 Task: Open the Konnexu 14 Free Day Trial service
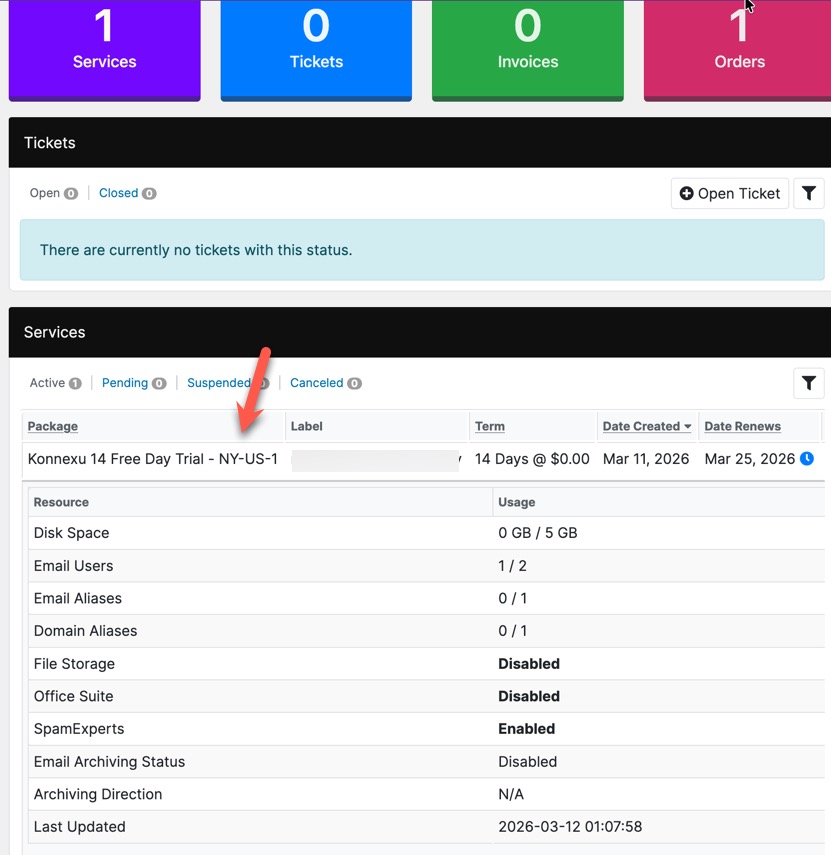pos(152,459)
